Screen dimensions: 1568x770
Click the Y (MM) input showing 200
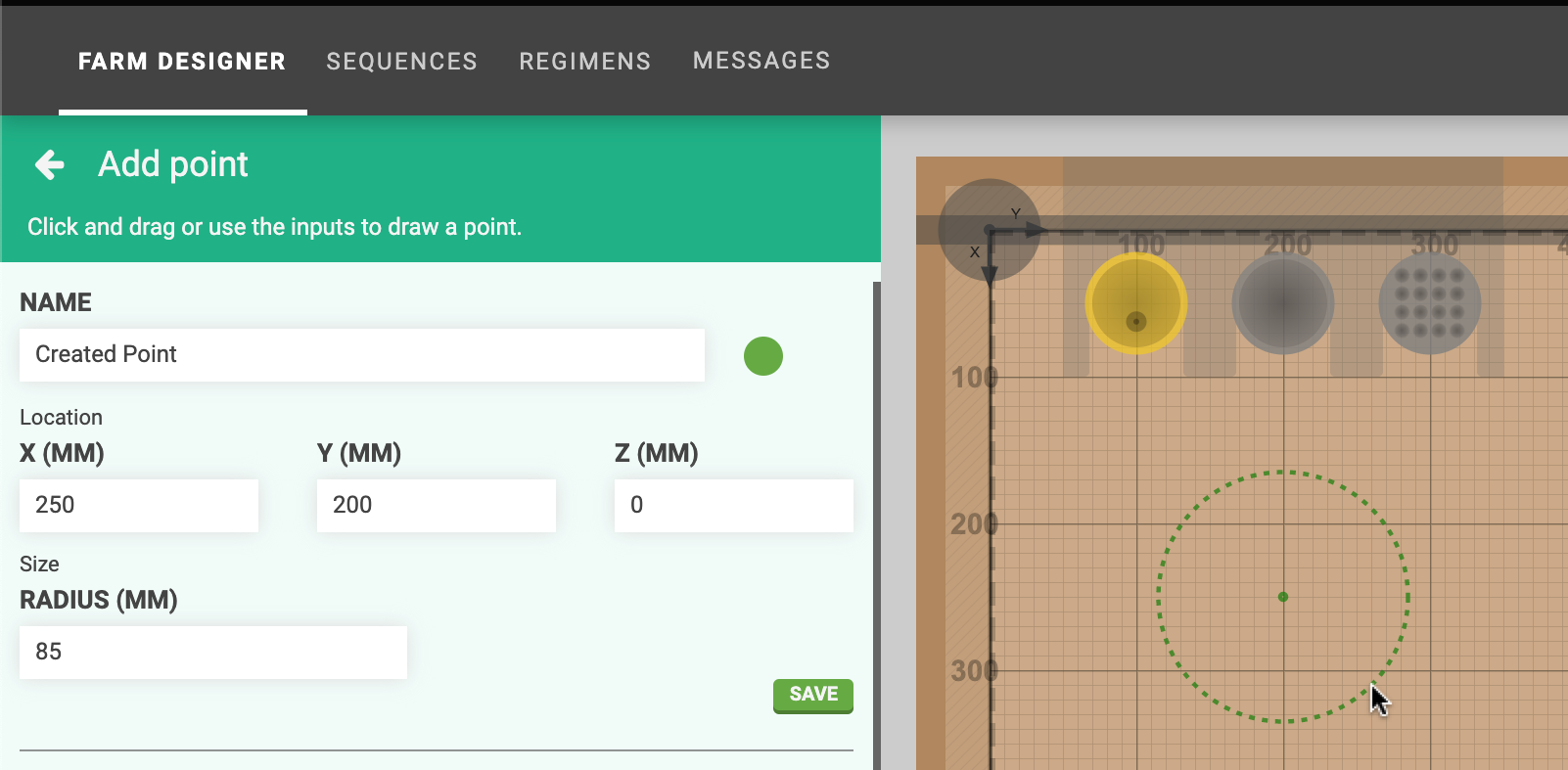tap(436, 505)
